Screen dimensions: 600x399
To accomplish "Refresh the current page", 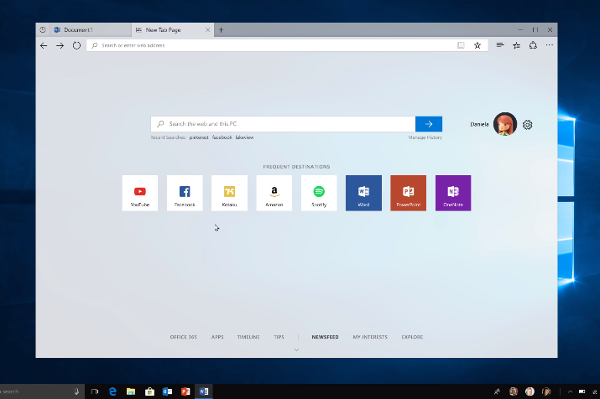I will (77, 46).
